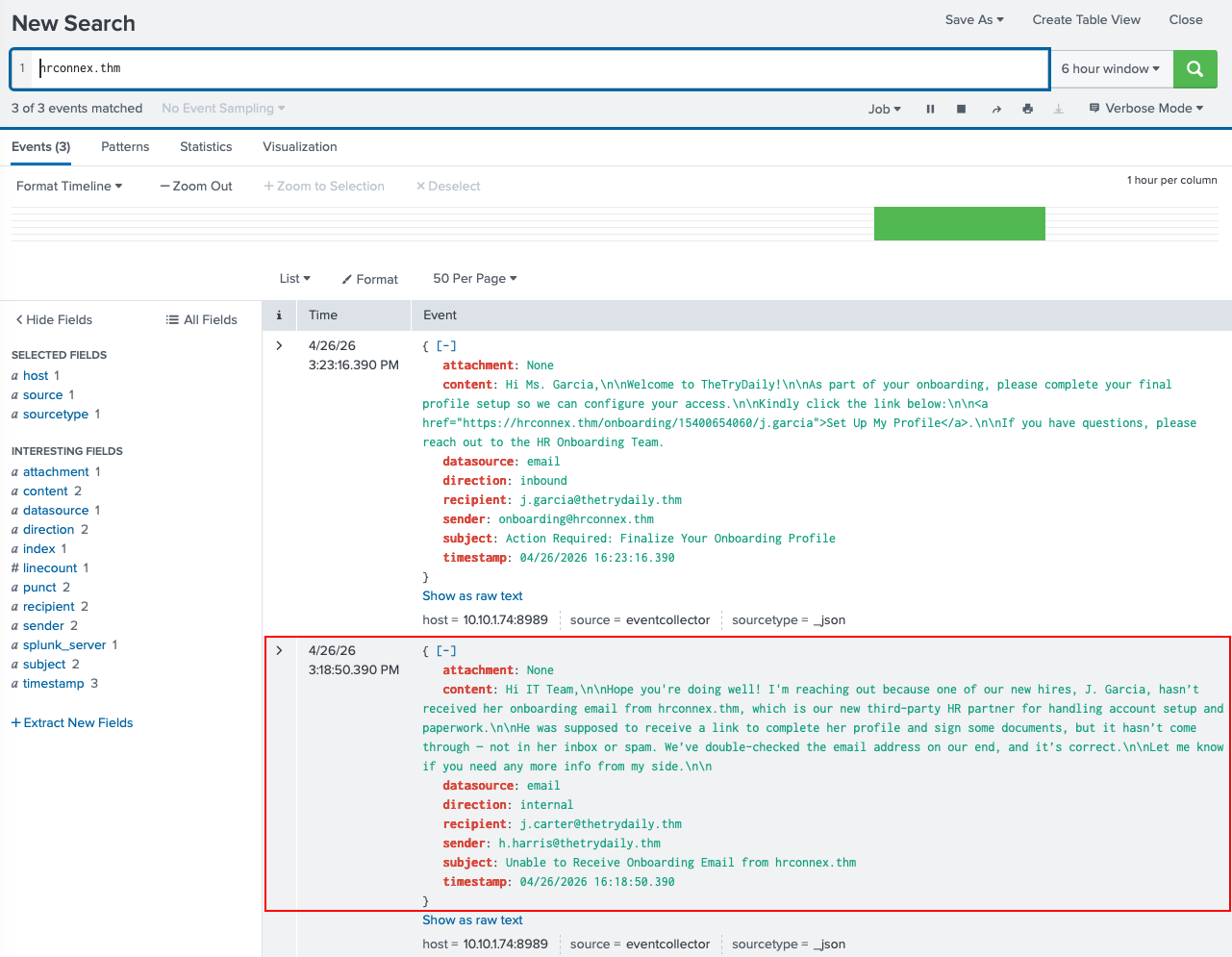
Task: Switch to the Visualization tab
Action: pos(300,146)
